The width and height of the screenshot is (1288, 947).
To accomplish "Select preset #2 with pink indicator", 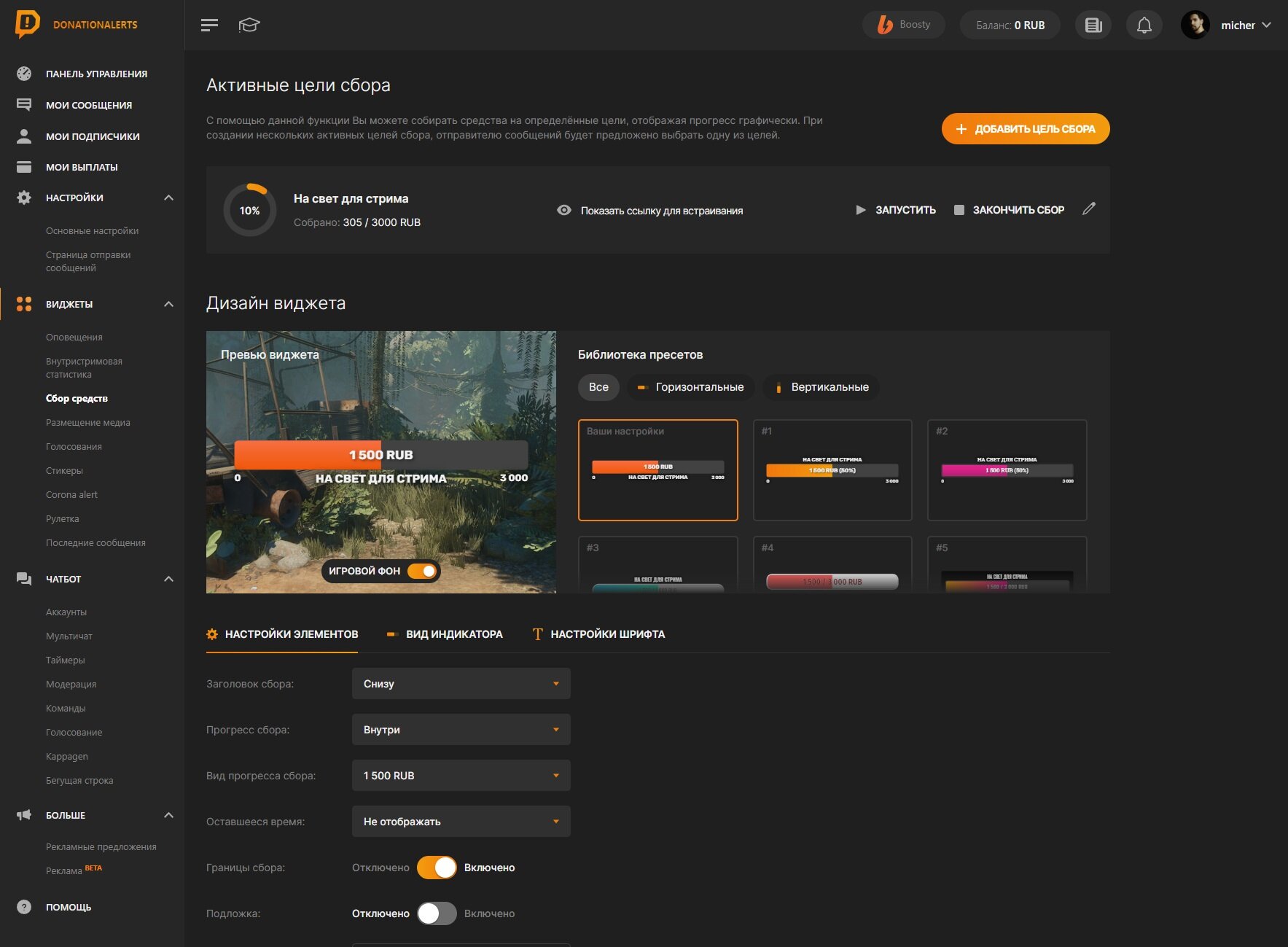I will (x=1007, y=470).
